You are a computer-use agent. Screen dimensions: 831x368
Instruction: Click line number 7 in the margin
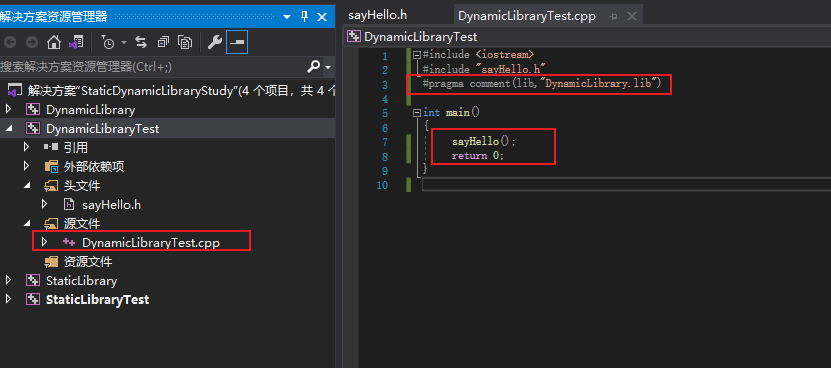384,142
